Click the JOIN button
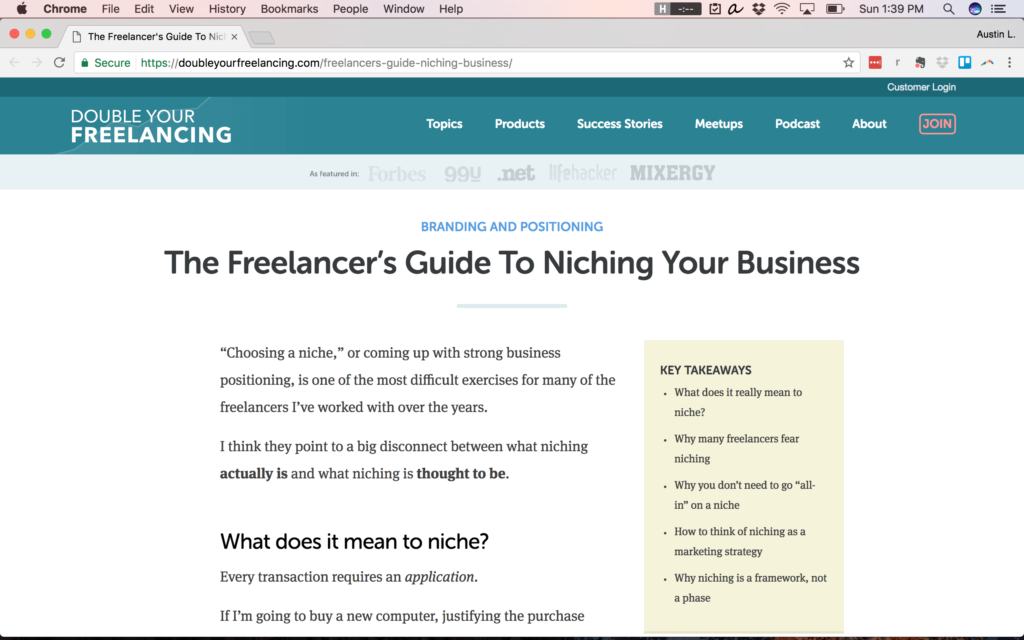The height and width of the screenshot is (640, 1024). (x=937, y=124)
